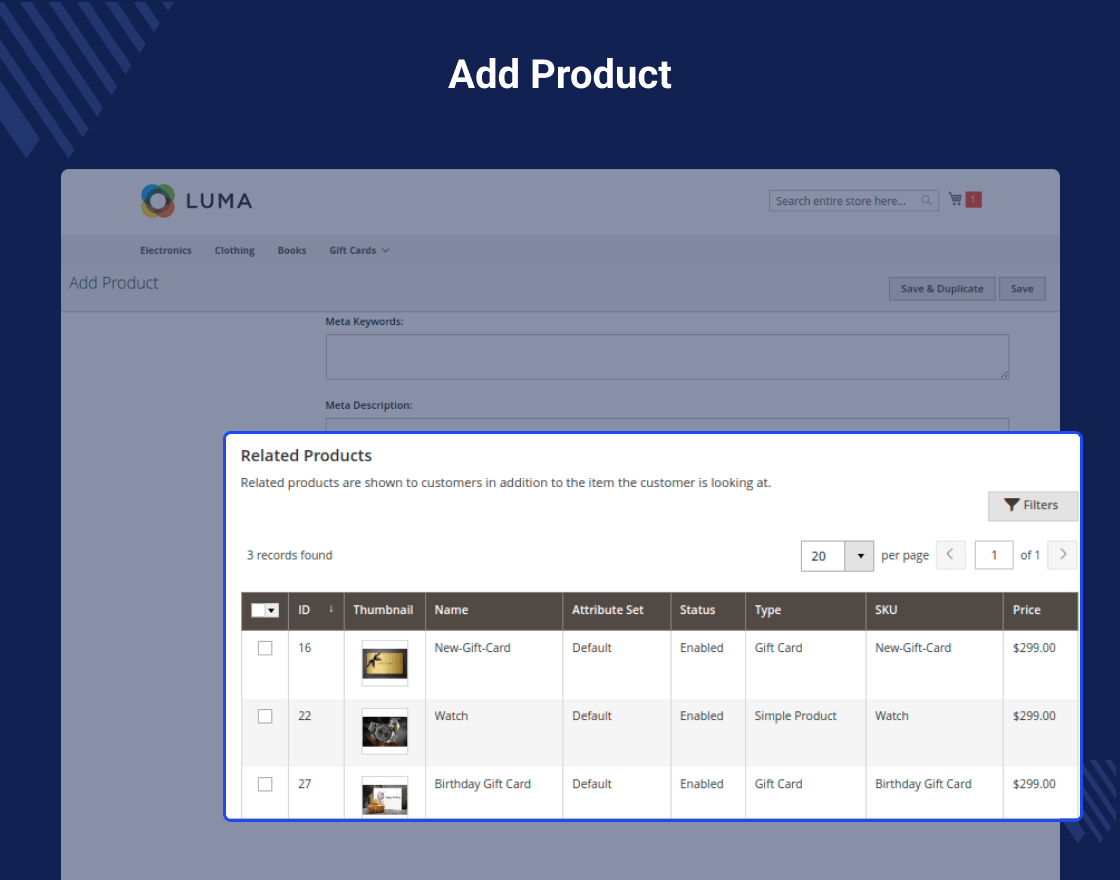The width and height of the screenshot is (1120, 880).
Task: Click the Save & Duplicate button
Action: pos(942,289)
